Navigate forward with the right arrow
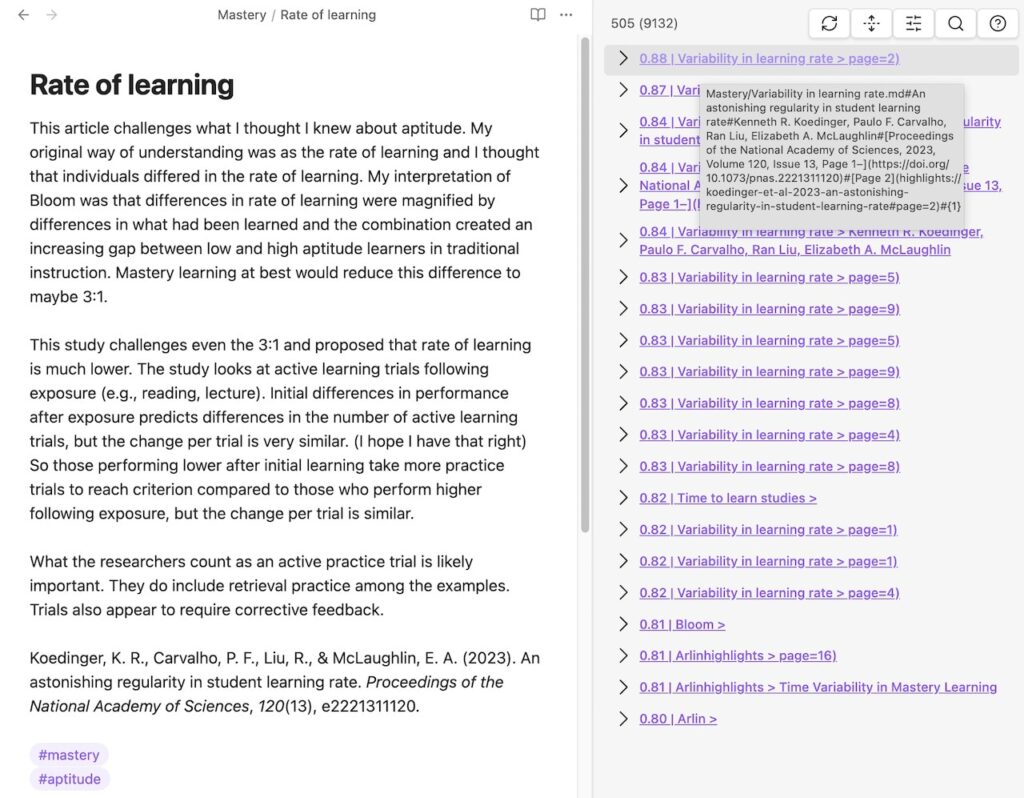 coord(52,14)
